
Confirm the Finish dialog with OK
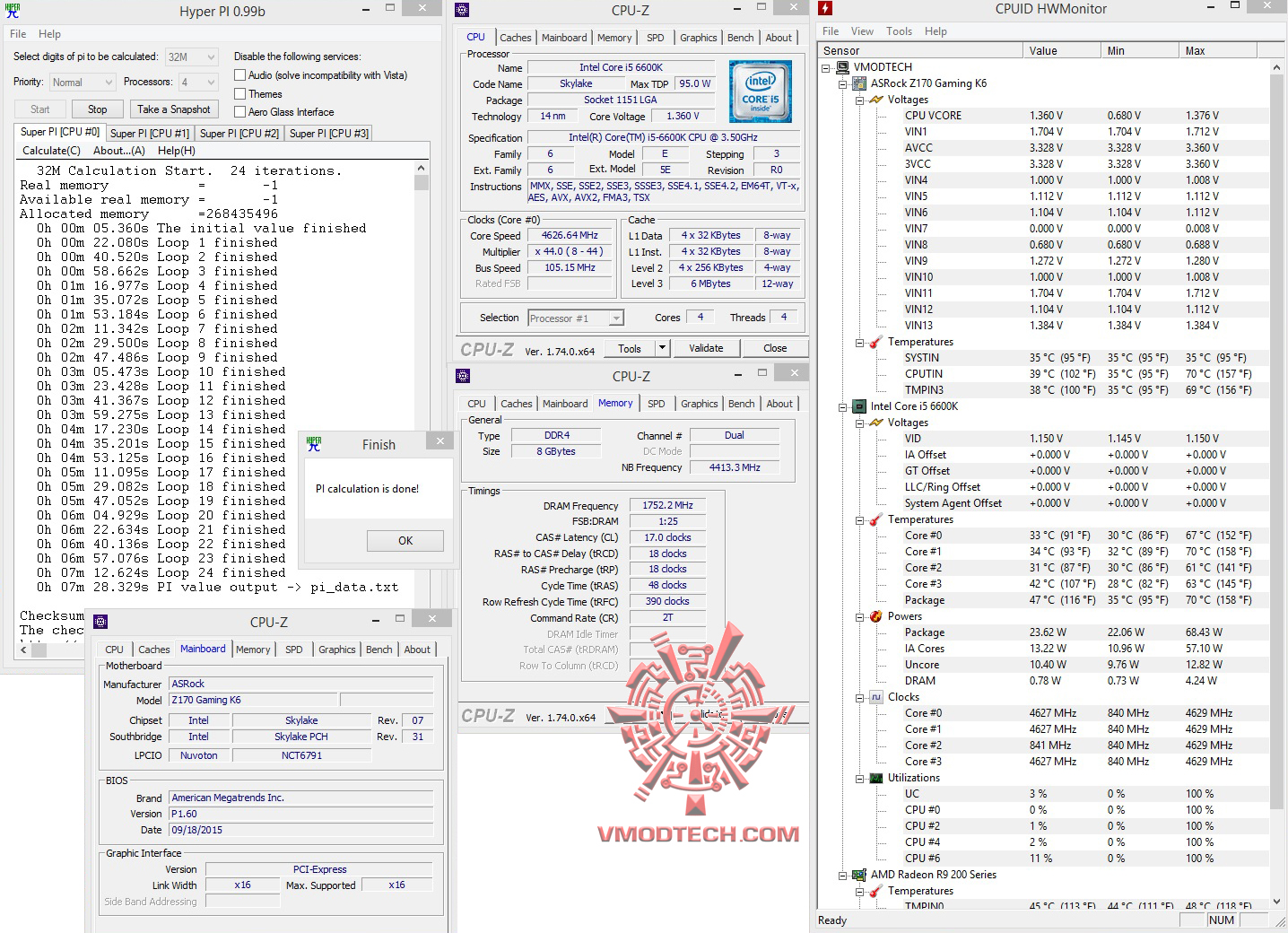pos(405,541)
